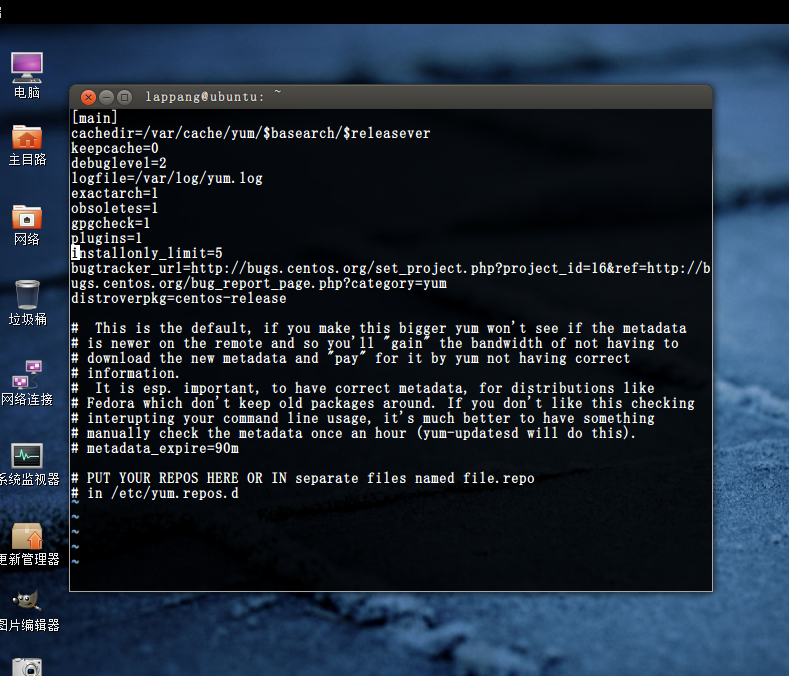Click the exactarch=1 line
Image resolution: width=789 pixels, height=676 pixels.
coord(115,193)
